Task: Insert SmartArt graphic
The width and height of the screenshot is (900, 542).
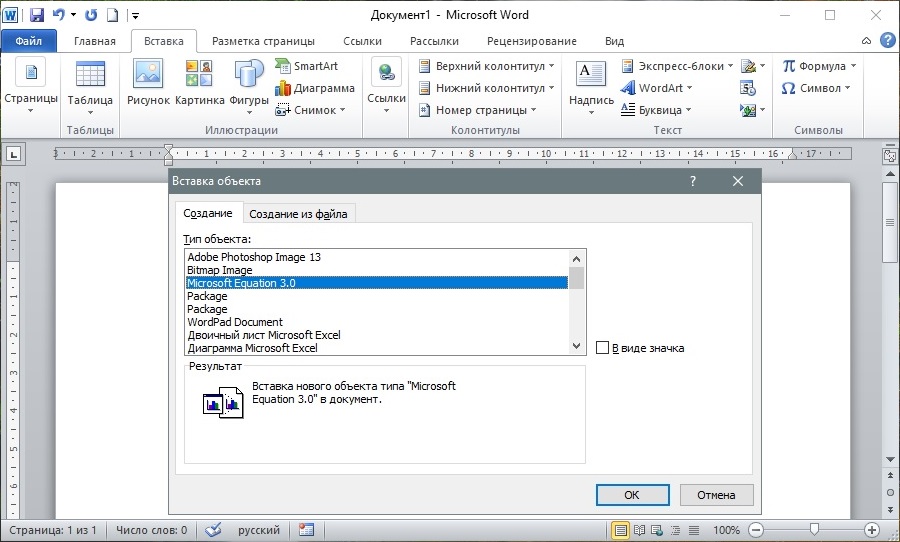Action: [306, 66]
